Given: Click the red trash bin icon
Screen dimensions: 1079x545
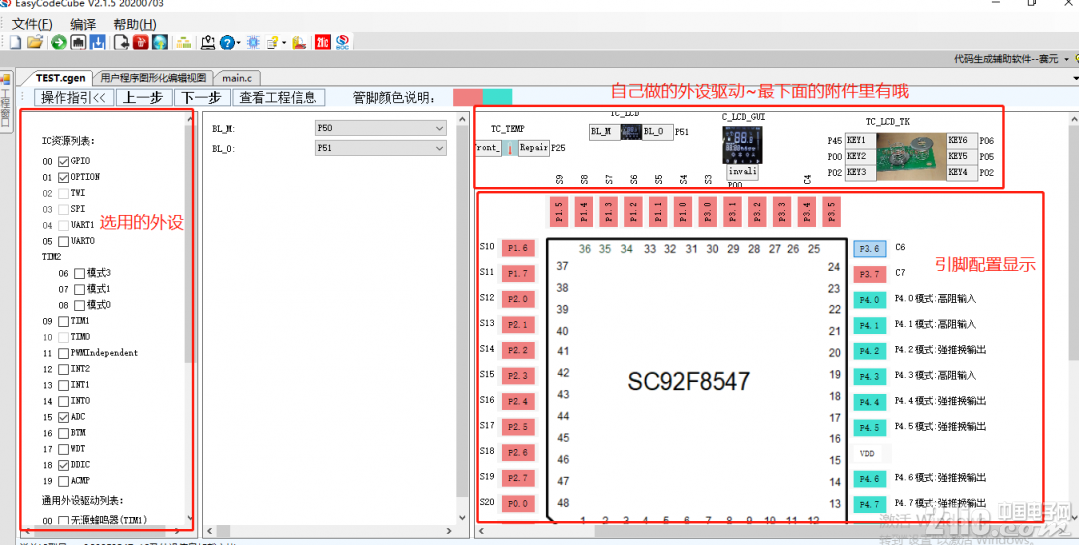Looking at the screenshot, I should (140, 43).
